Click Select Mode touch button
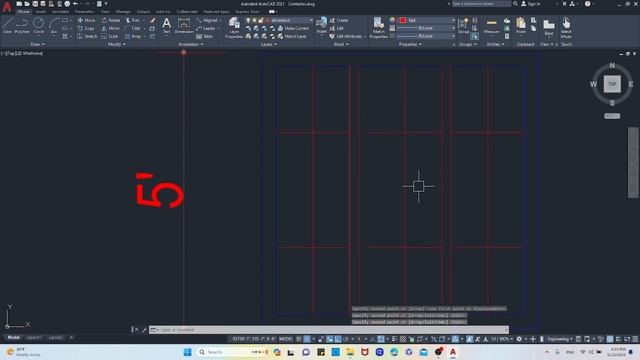The width and height of the screenshot is (640, 360). [x=566, y=28]
